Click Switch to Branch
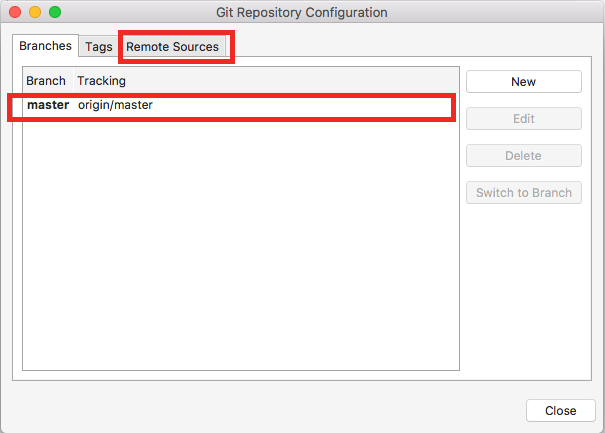The image size is (605, 433). coord(523,193)
